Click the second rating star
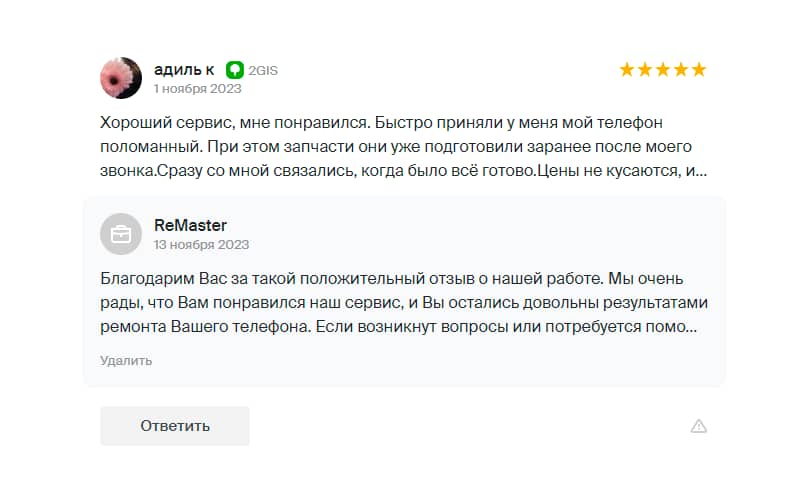 click(645, 70)
